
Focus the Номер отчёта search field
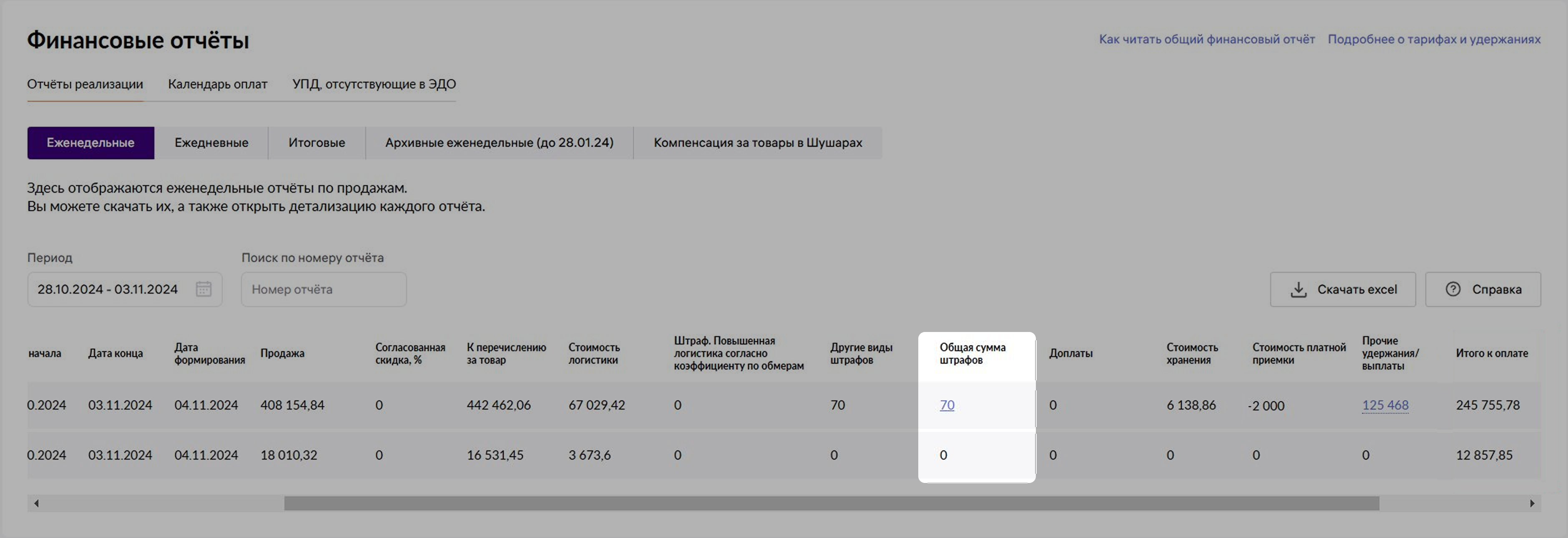[324, 290]
